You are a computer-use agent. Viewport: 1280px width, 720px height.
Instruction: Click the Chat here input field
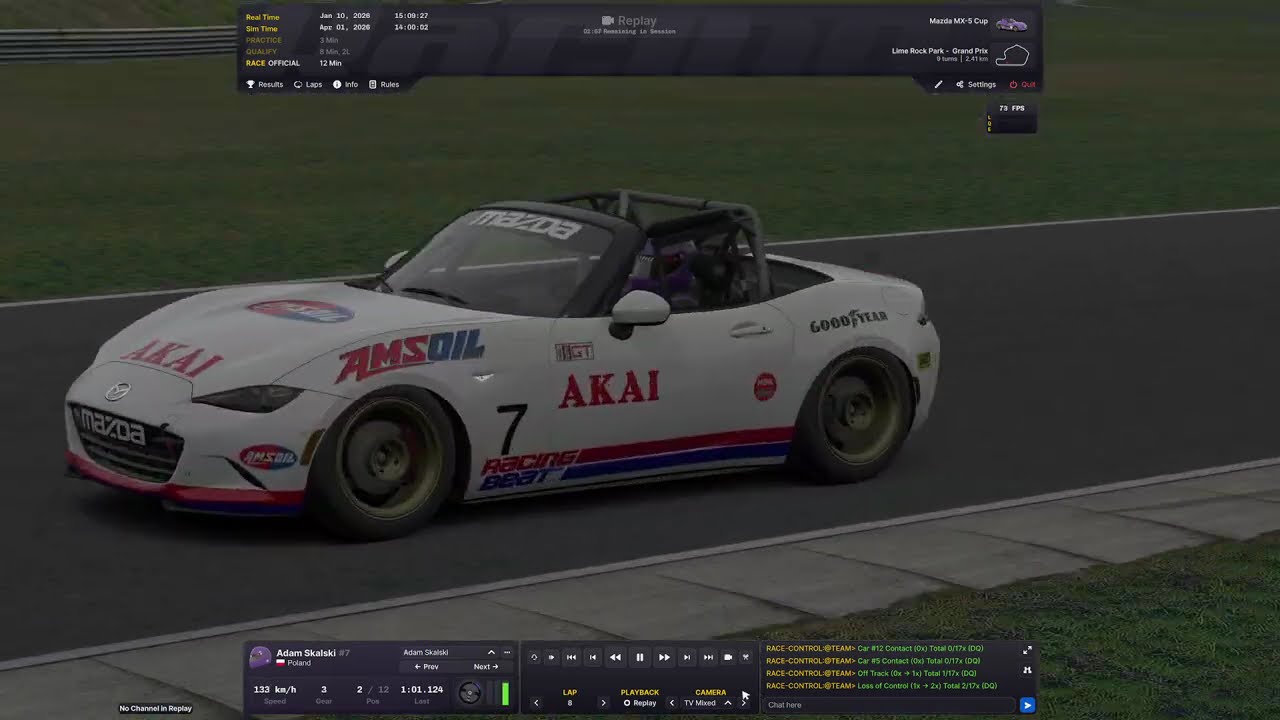pos(889,705)
